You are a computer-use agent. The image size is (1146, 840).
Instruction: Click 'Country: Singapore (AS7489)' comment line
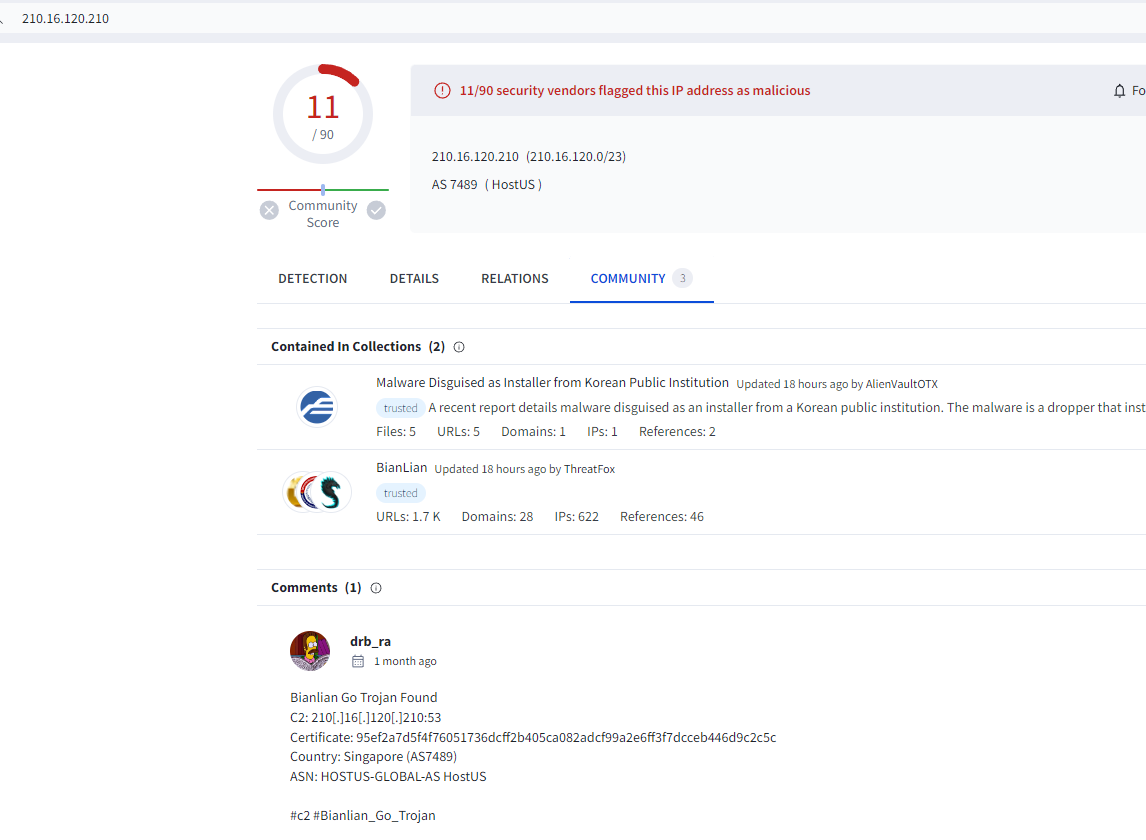[373, 756]
